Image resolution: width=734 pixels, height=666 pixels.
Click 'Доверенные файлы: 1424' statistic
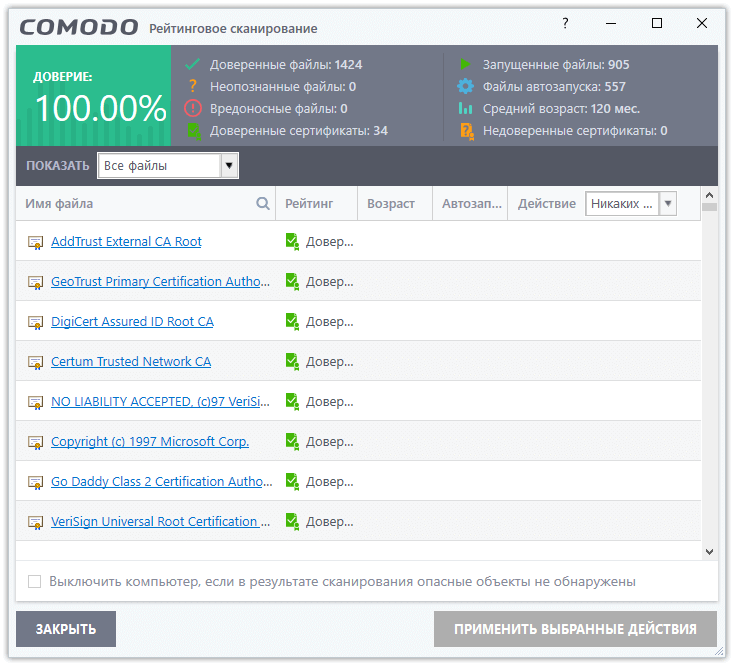[x=286, y=65]
